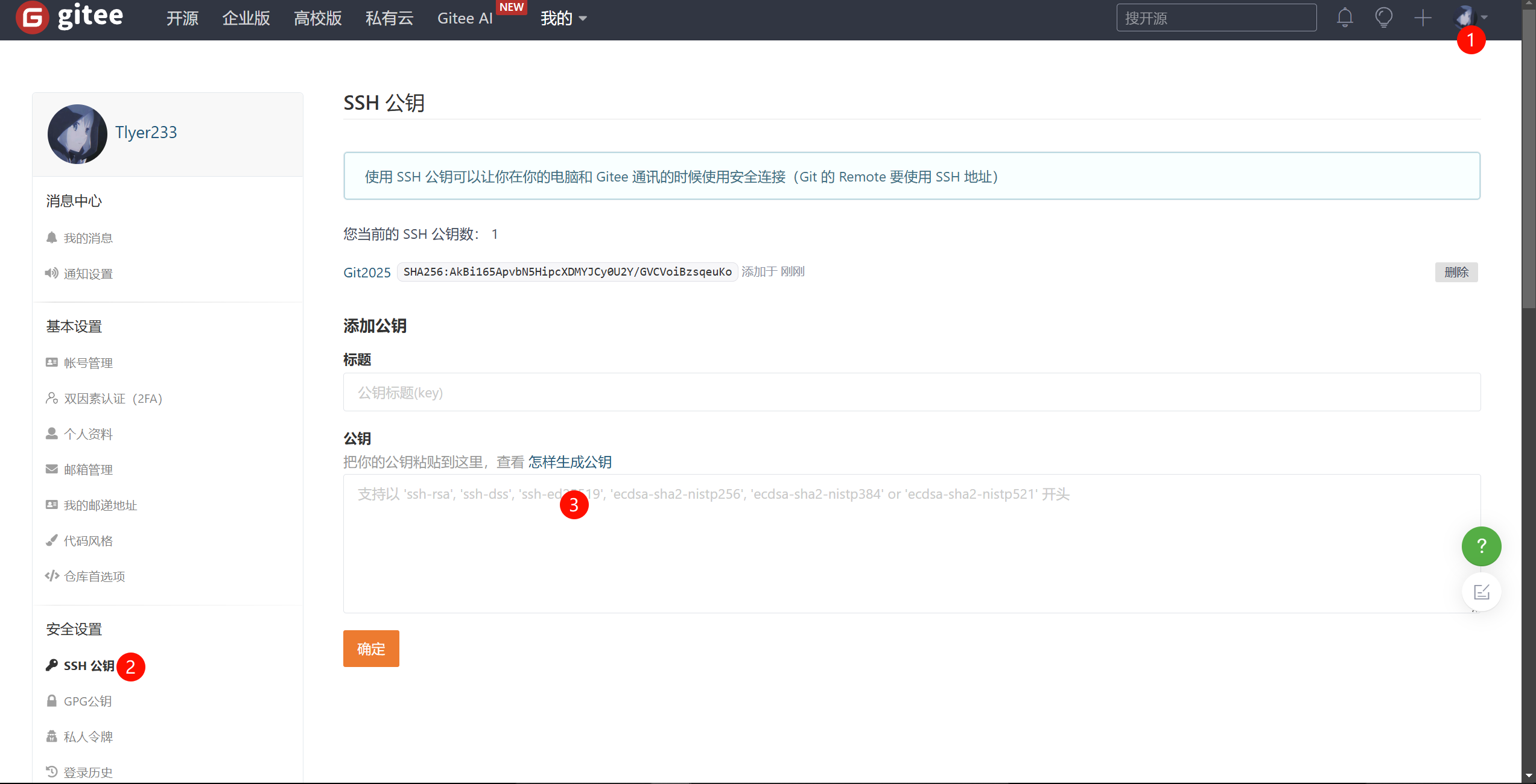Click the Tlyer233 profile avatar in sidebar

tap(77, 134)
